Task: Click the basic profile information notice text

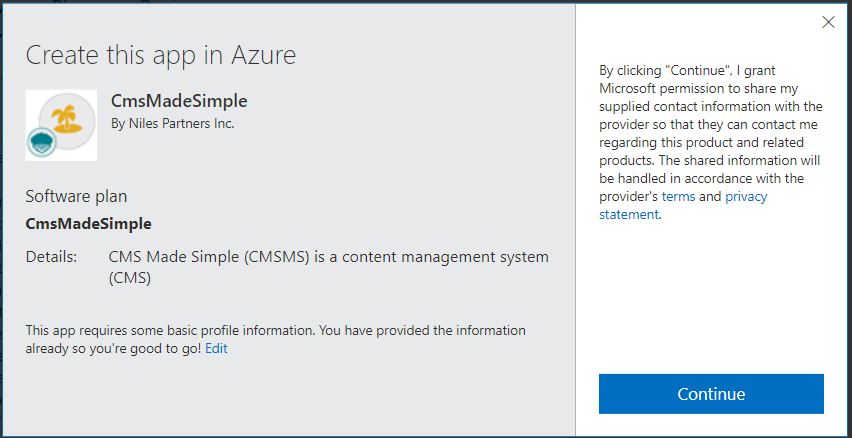Action: 275,330
